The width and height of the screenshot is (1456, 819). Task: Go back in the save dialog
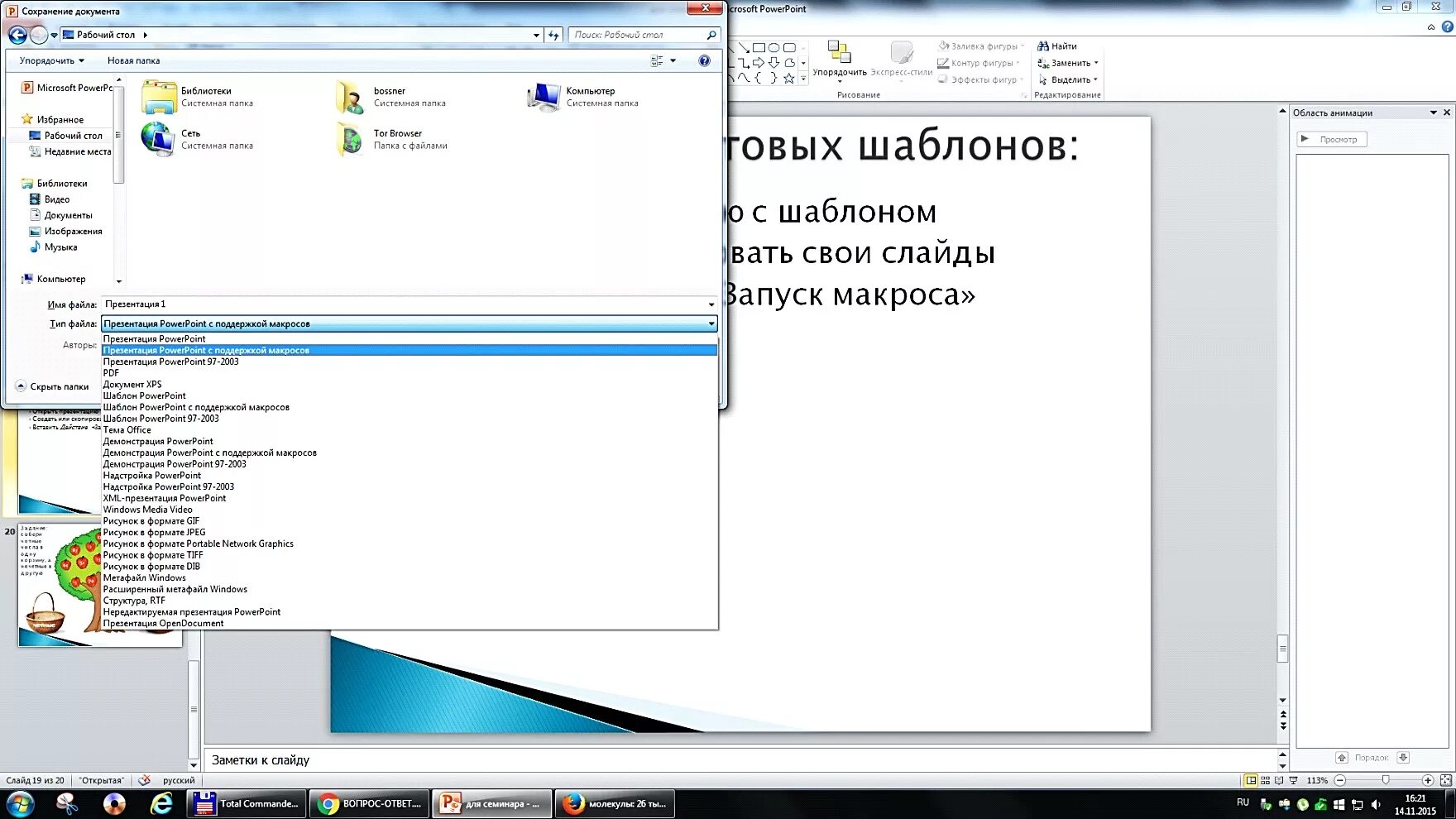(17, 35)
